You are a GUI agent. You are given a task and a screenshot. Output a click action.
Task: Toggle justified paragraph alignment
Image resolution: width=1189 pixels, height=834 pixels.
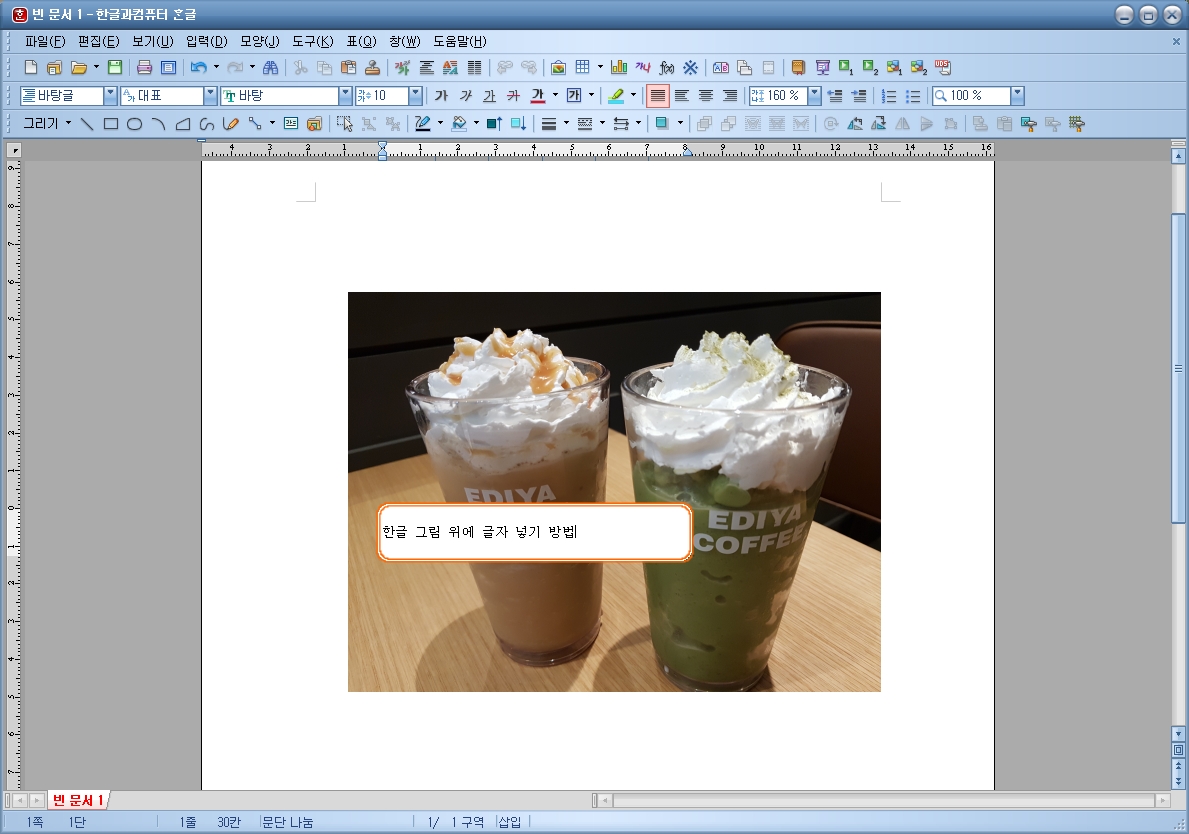[x=657, y=96]
